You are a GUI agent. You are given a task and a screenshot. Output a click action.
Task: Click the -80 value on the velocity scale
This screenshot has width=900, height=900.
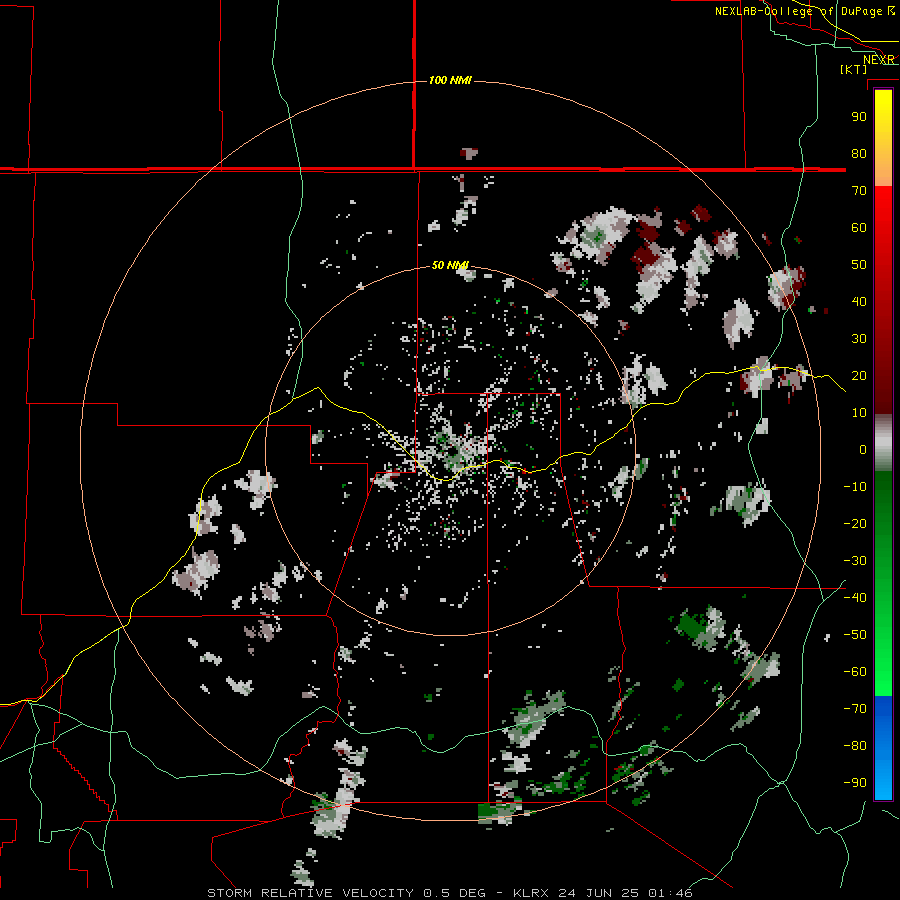tap(855, 746)
